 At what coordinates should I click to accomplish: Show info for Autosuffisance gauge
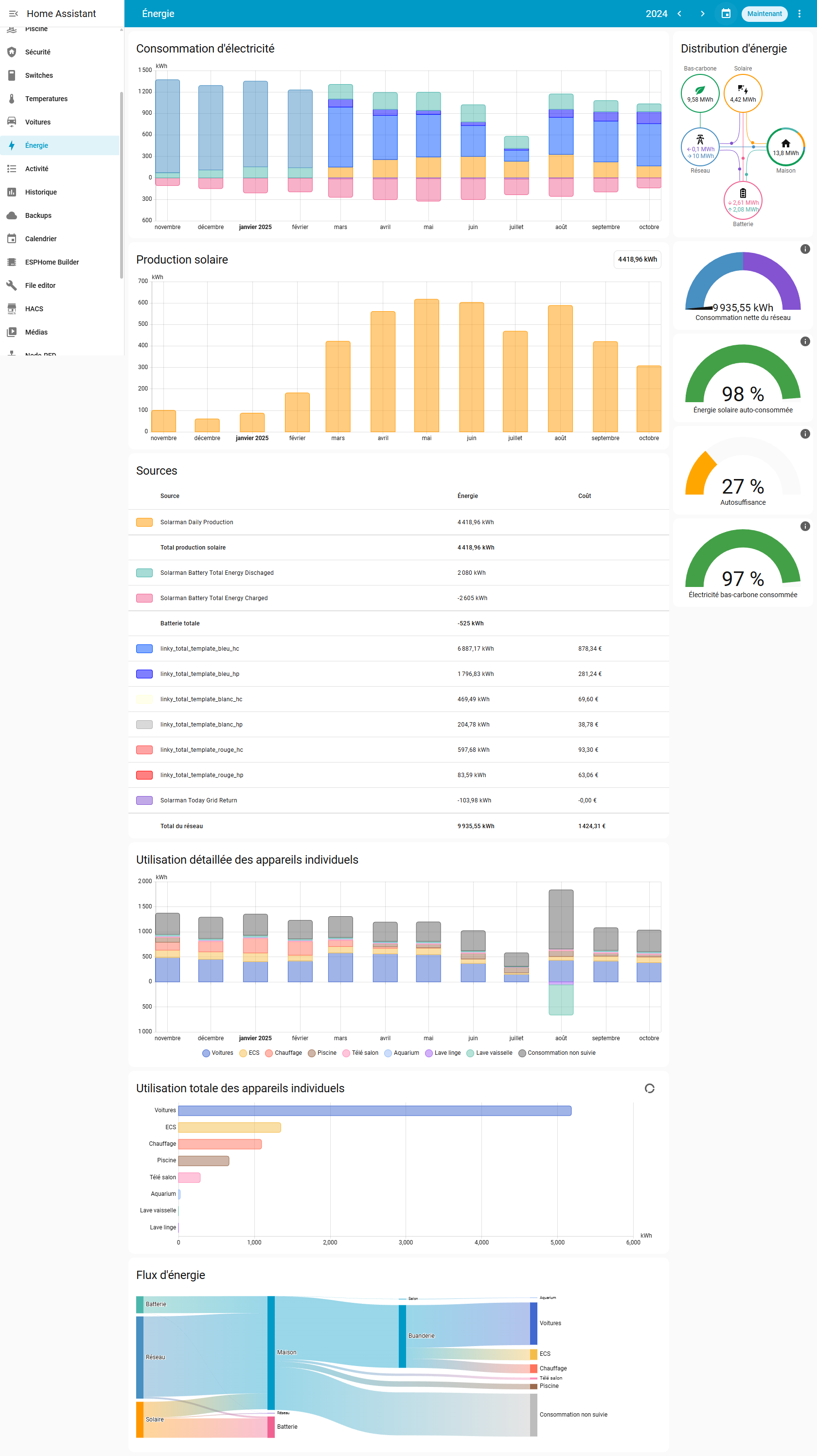pyautogui.click(x=804, y=434)
